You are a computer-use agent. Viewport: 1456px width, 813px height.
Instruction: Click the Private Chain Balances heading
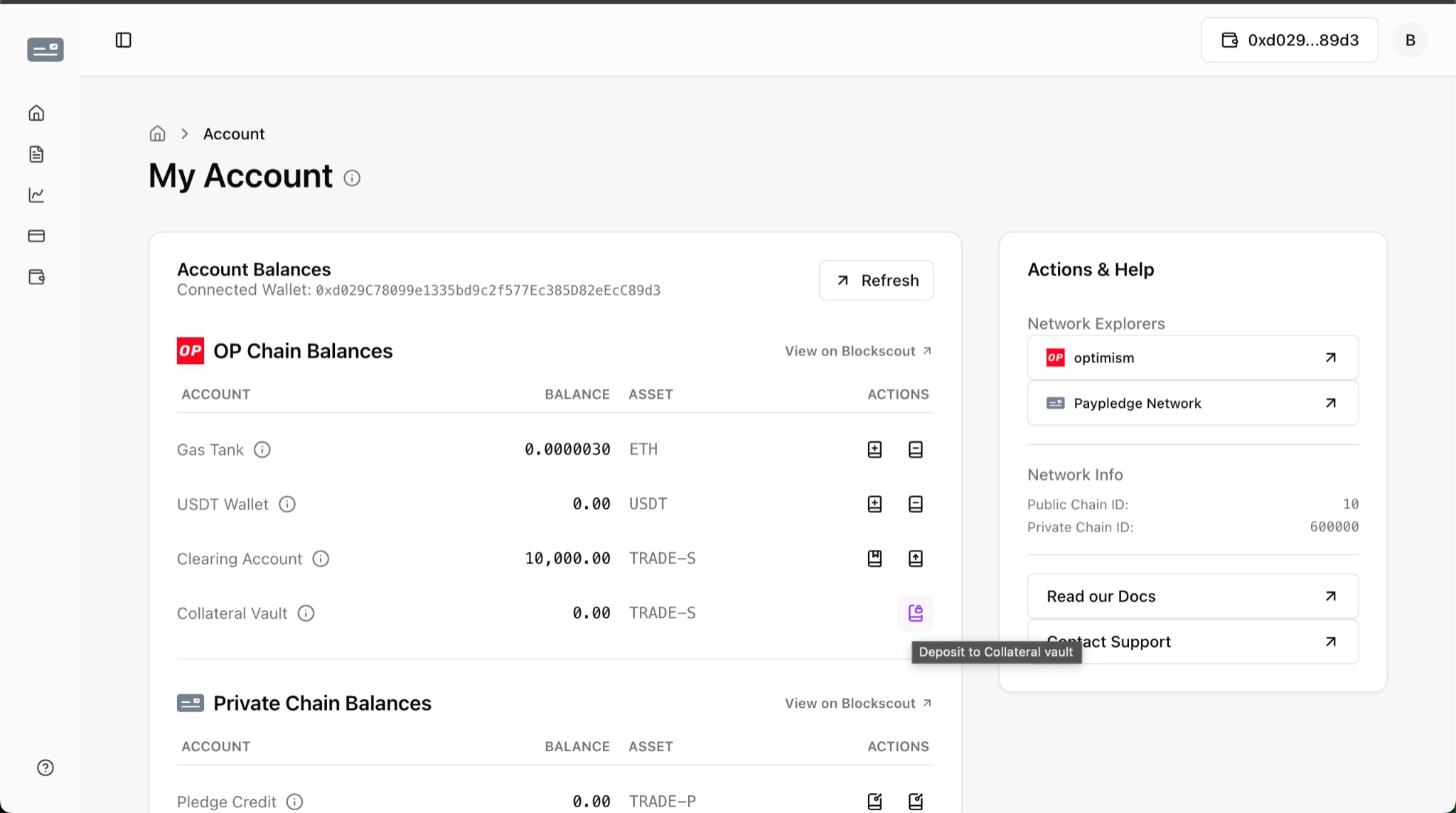click(x=322, y=703)
